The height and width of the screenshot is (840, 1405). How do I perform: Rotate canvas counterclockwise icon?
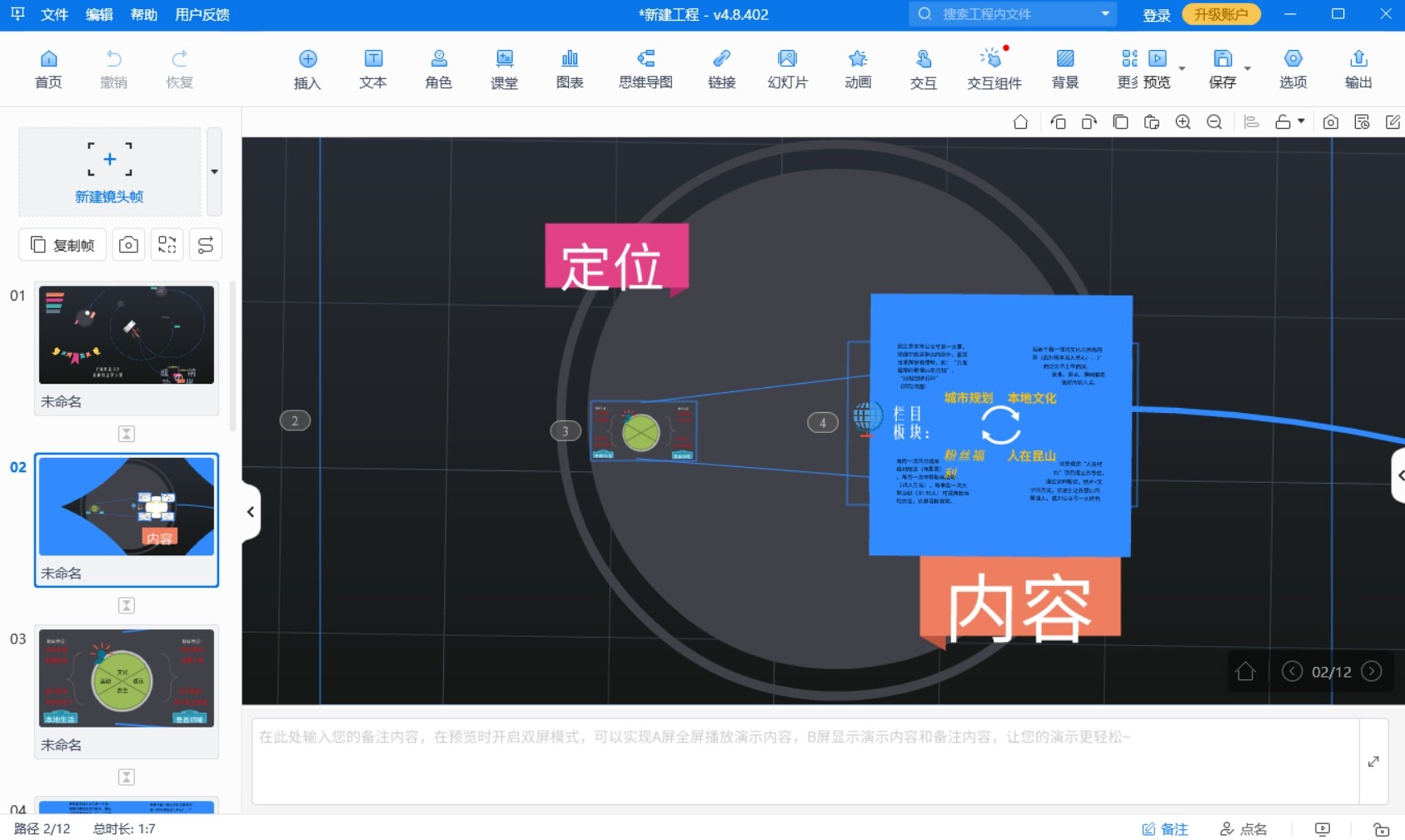(1059, 122)
